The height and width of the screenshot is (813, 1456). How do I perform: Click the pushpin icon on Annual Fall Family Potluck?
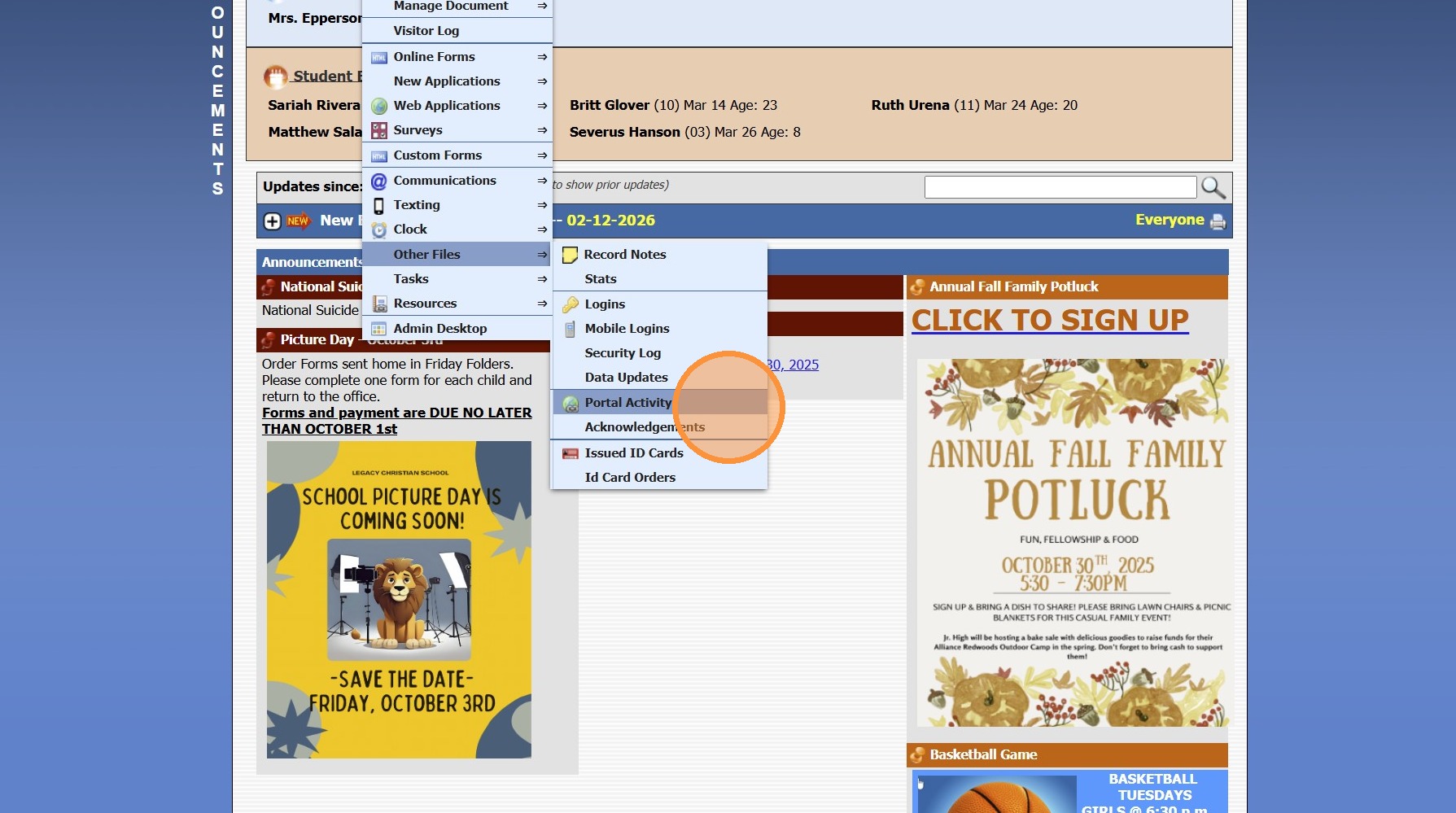pos(917,286)
